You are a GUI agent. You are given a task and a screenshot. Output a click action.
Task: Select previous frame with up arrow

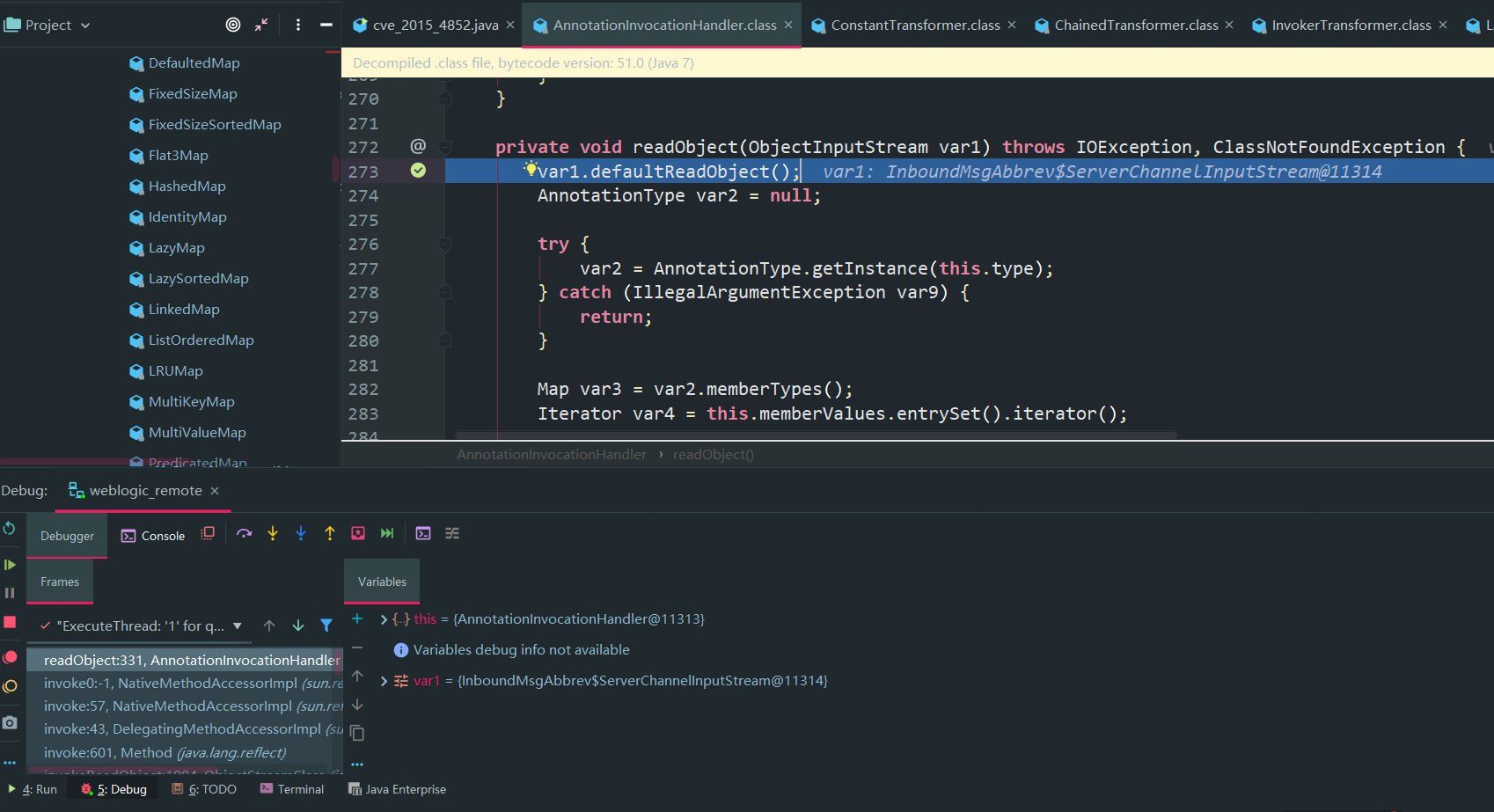(x=269, y=625)
